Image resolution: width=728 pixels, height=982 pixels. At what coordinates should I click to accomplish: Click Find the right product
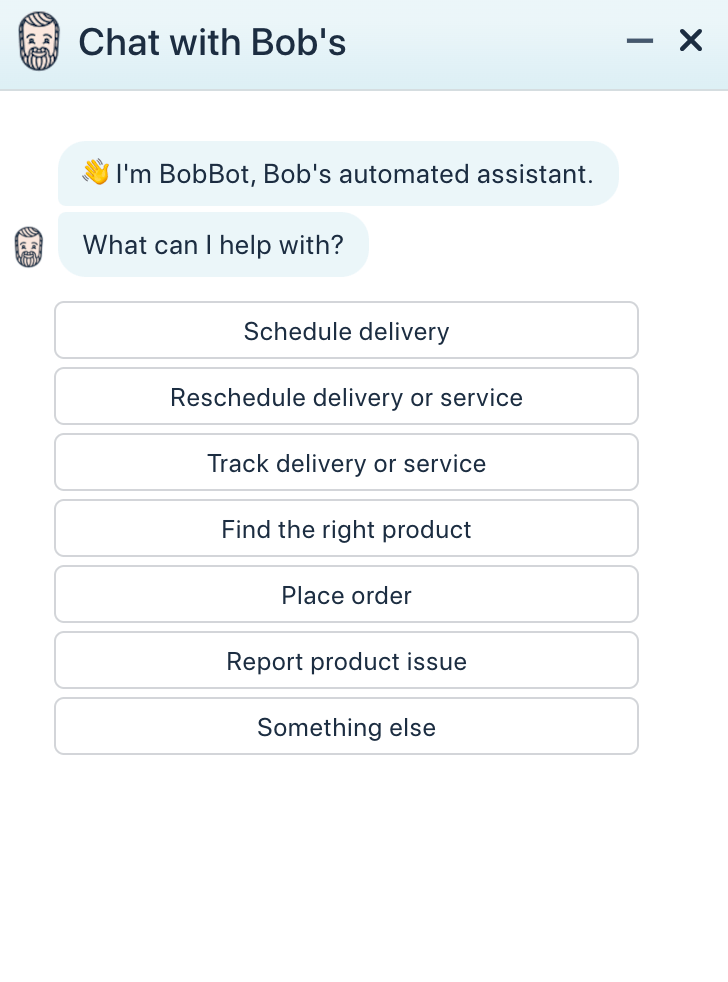click(346, 528)
